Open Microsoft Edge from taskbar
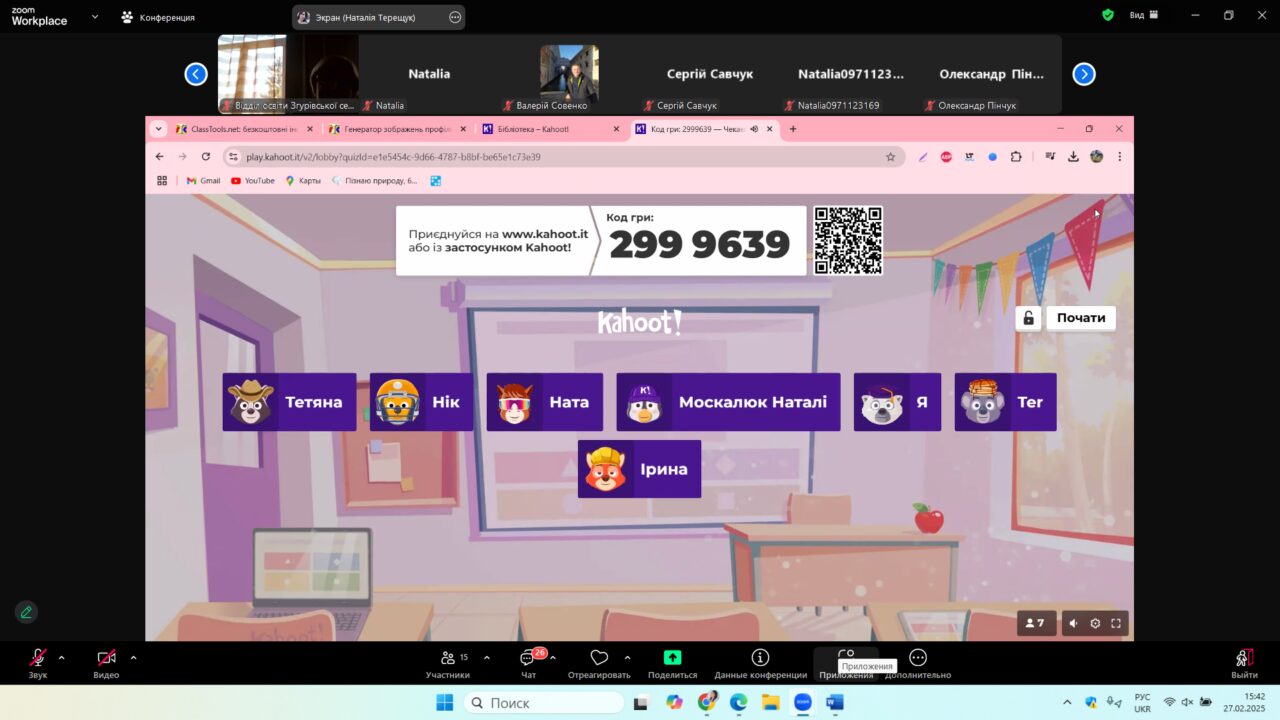 [x=738, y=703]
